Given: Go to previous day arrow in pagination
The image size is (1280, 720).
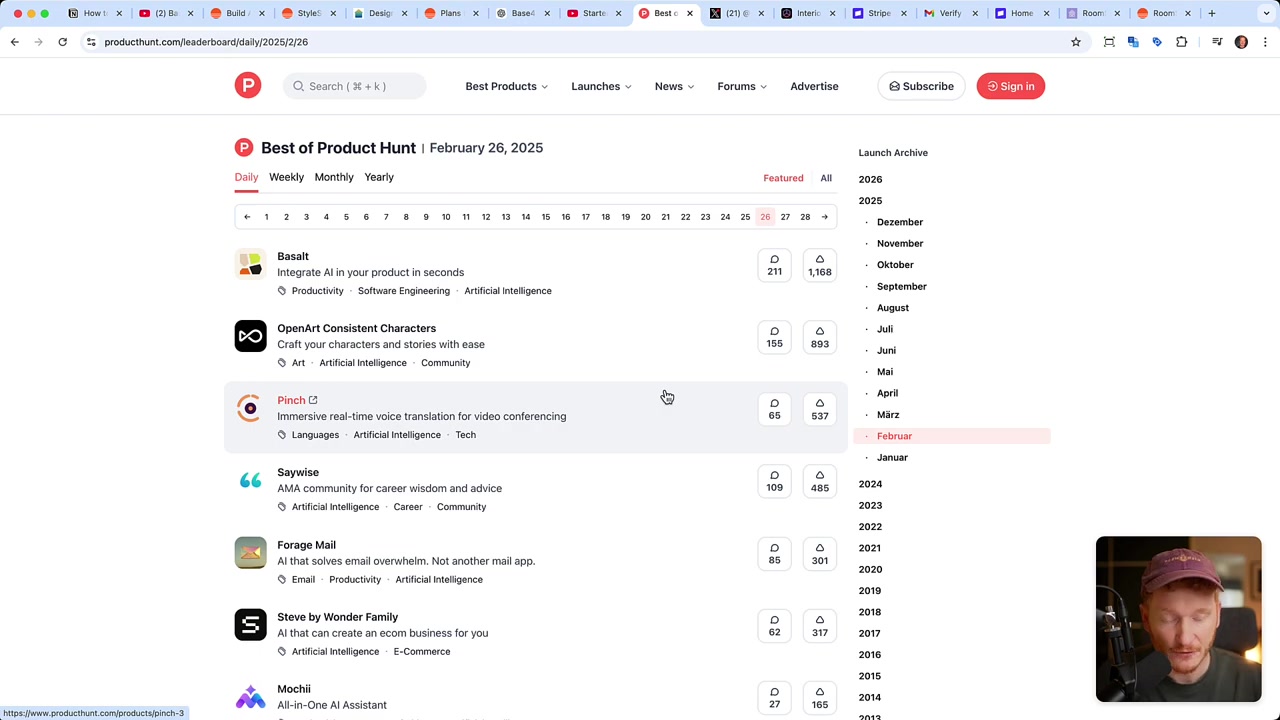Looking at the screenshot, I should coord(247,217).
